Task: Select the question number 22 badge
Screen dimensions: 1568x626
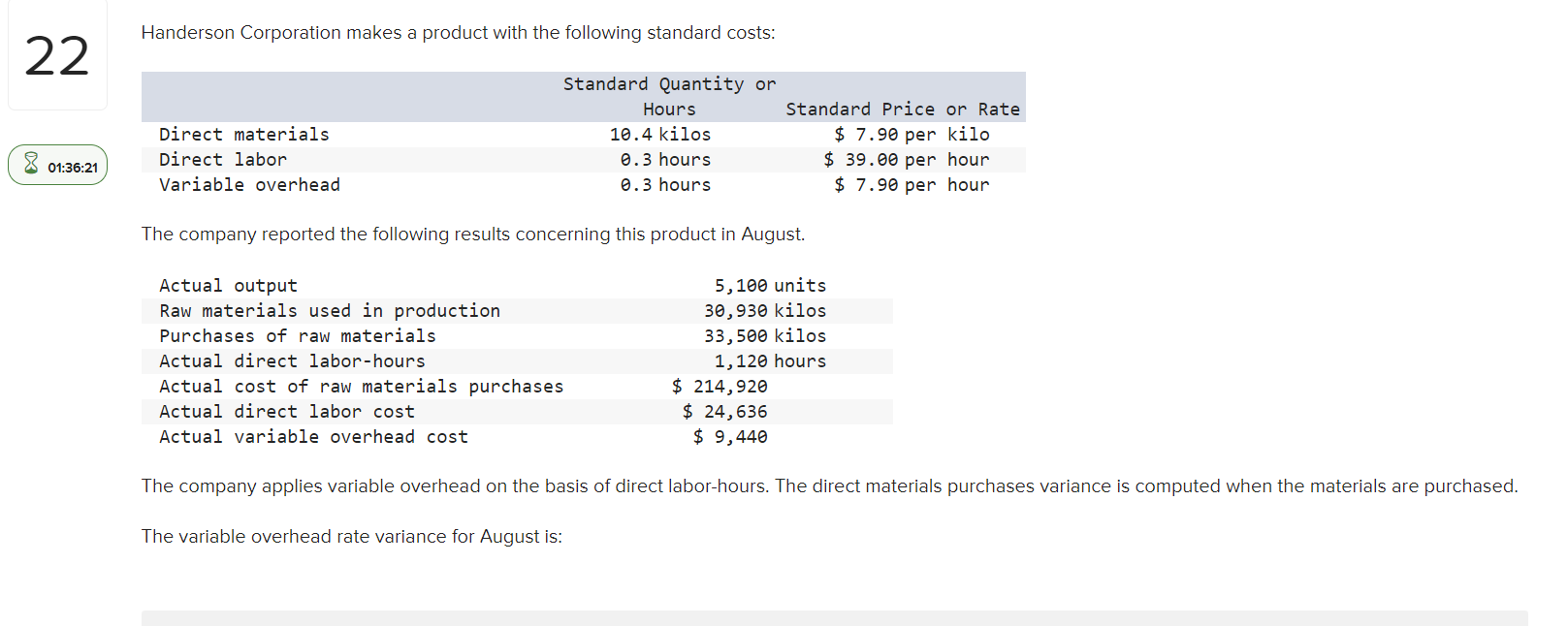Action: point(57,55)
